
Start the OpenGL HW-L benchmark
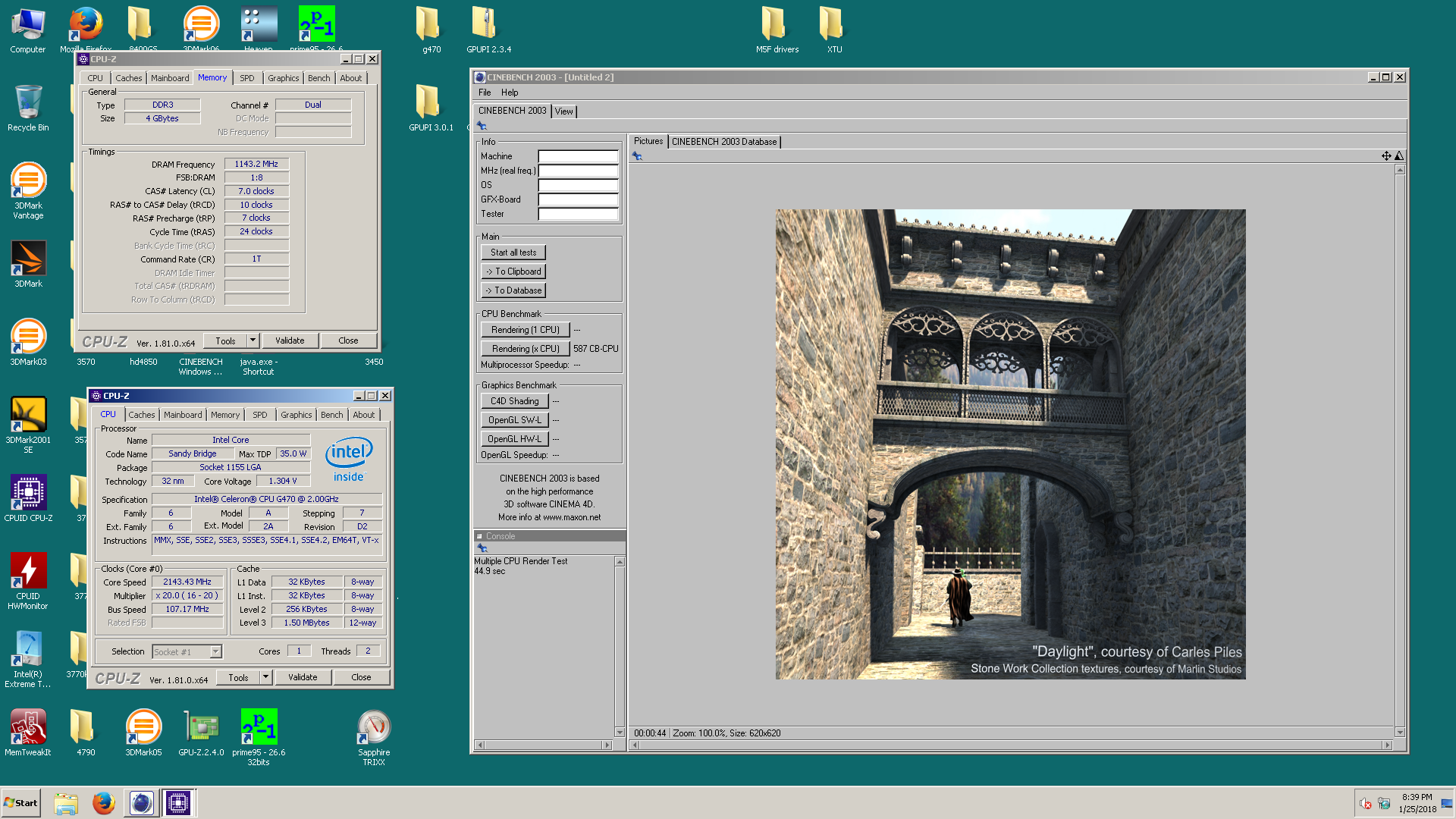(x=514, y=439)
